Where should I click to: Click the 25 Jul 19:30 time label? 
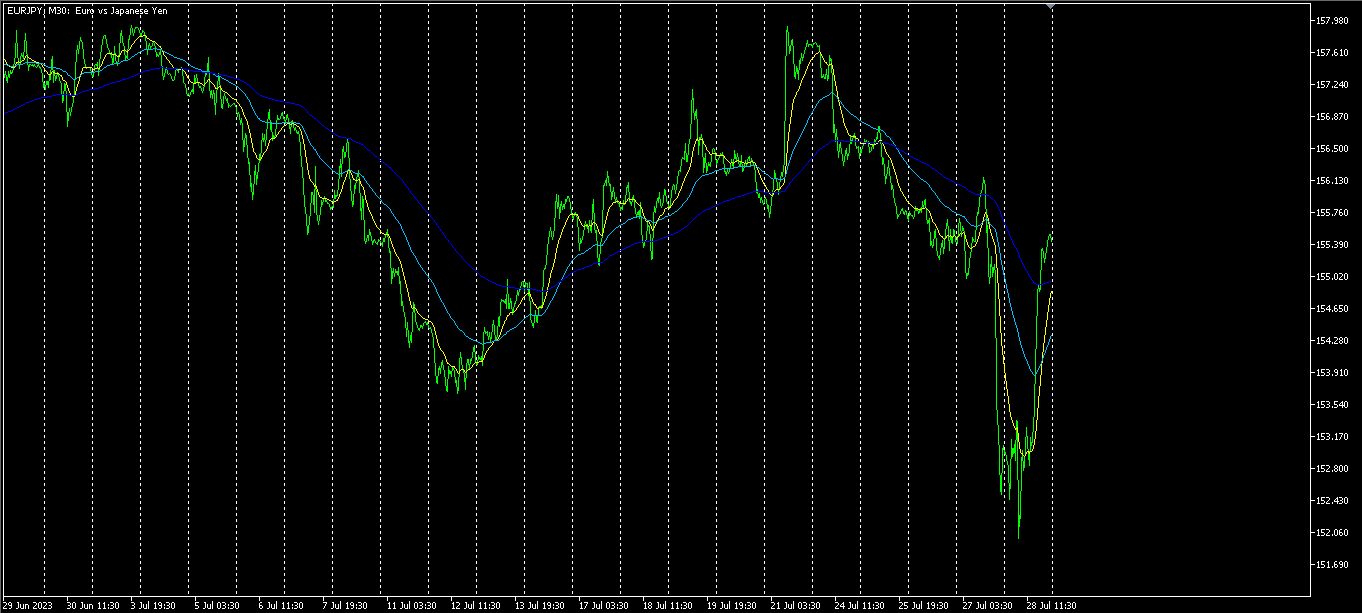click(x=924, y=605)
